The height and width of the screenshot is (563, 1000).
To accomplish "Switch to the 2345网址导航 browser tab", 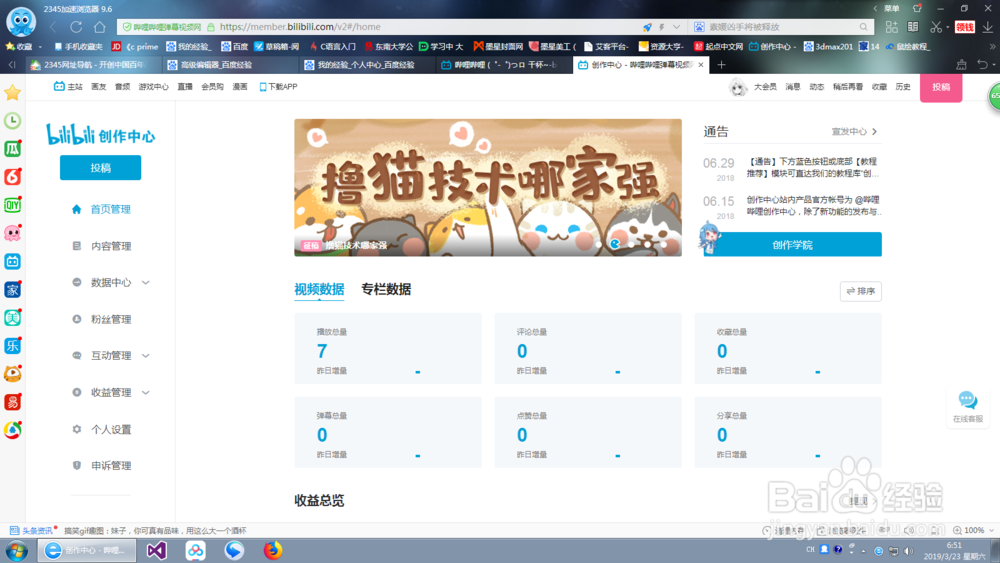I will tap(92, 64).
